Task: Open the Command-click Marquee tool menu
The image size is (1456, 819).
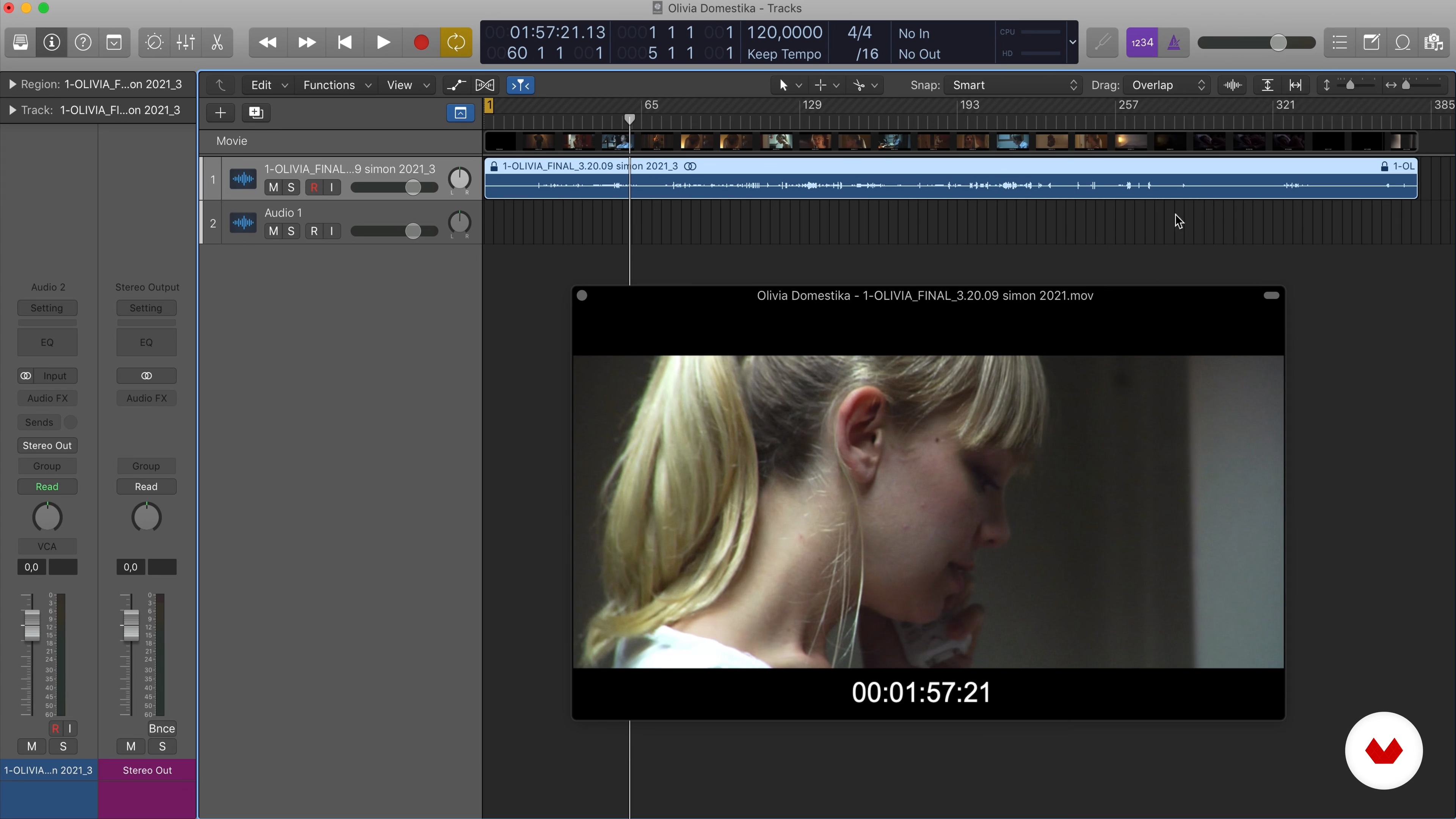Action: pyautogui.click(x=827, y=85)
